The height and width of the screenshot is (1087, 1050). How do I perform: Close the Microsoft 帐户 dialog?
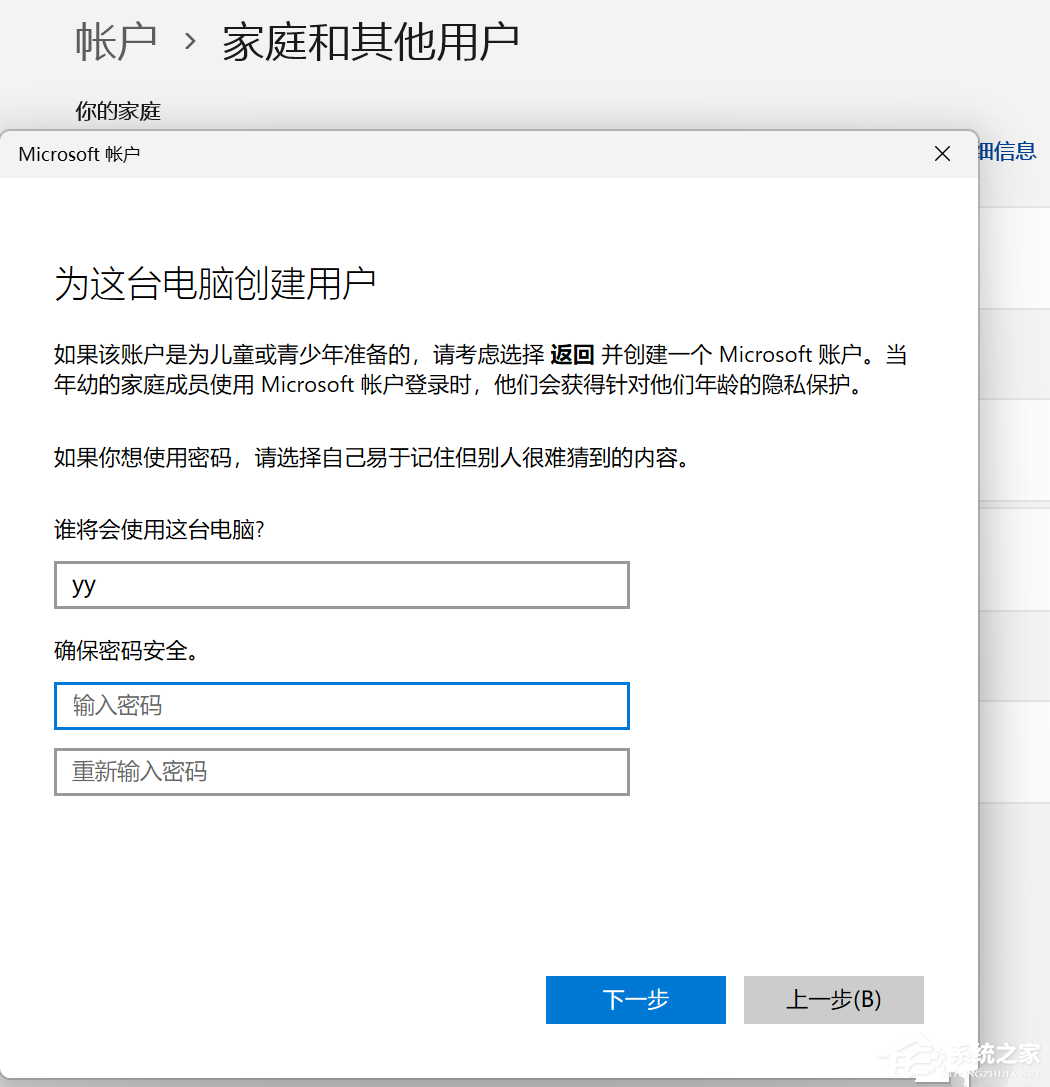941,154
